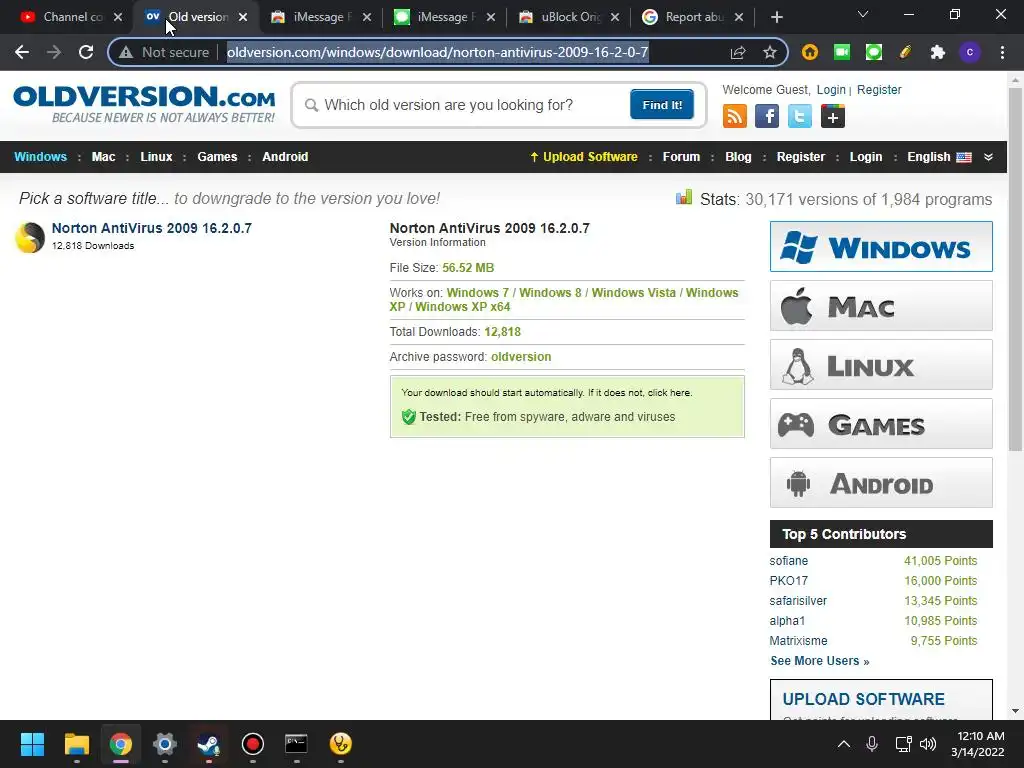Click the Register link beside Welcome Guest
Viewport: 1024px width, 768px height.
879,89
